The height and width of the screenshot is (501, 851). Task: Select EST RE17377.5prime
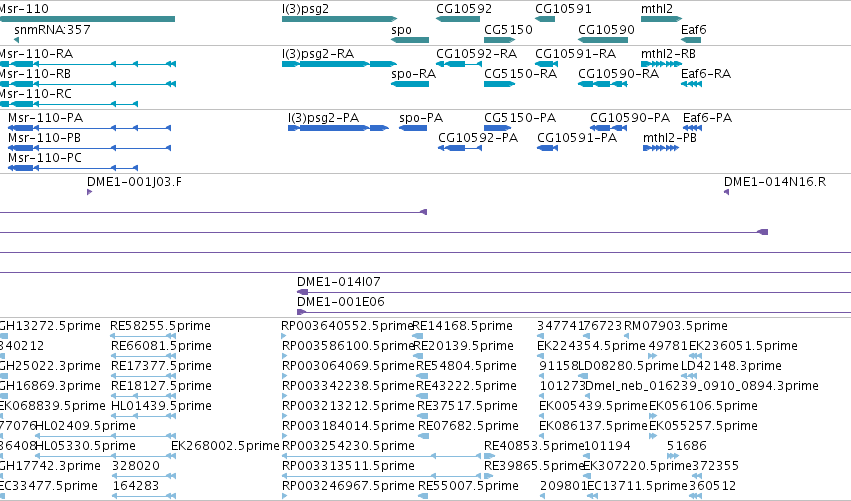coord(161,366)
